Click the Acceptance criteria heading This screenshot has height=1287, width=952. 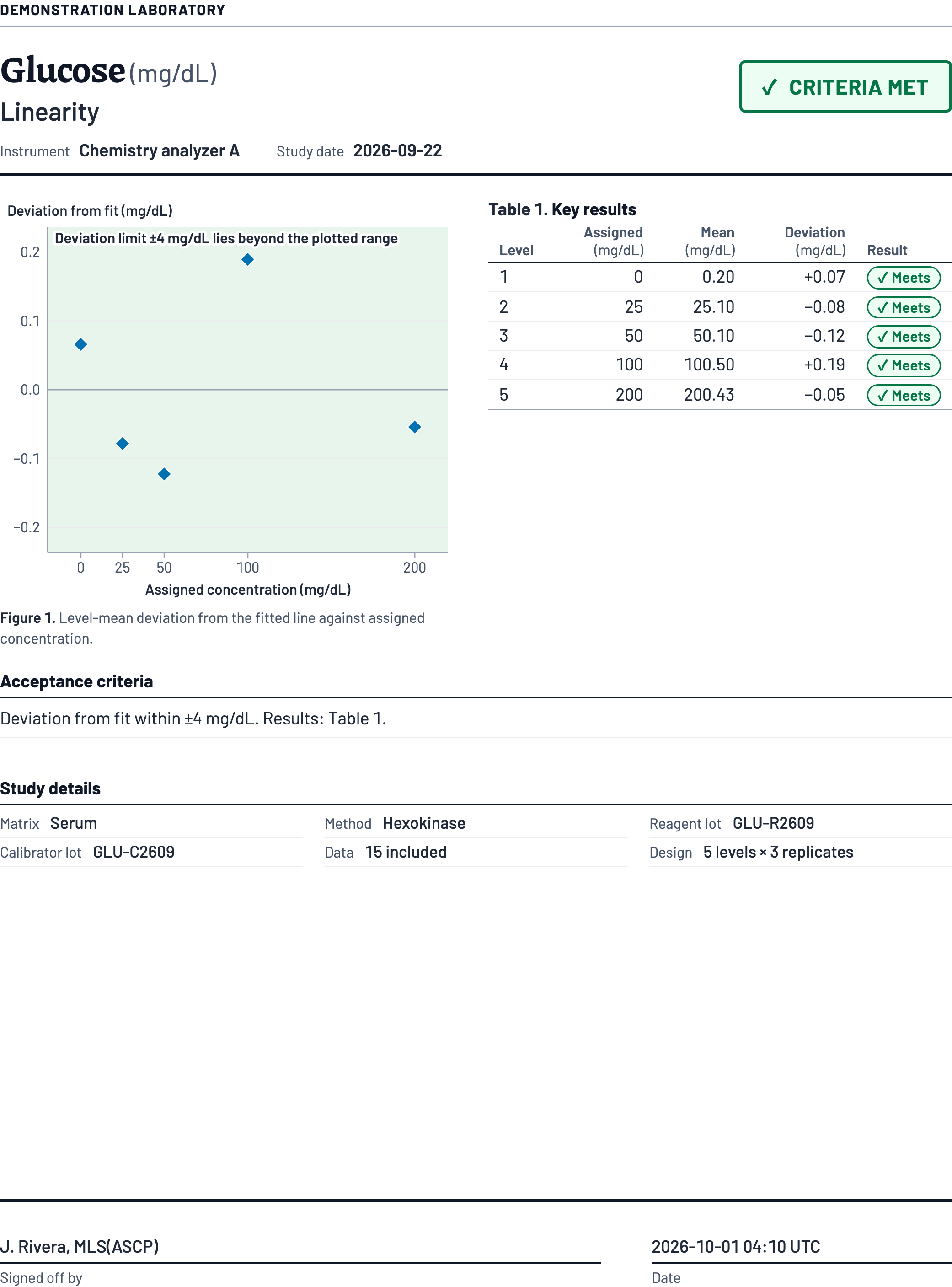pos(77,681)
